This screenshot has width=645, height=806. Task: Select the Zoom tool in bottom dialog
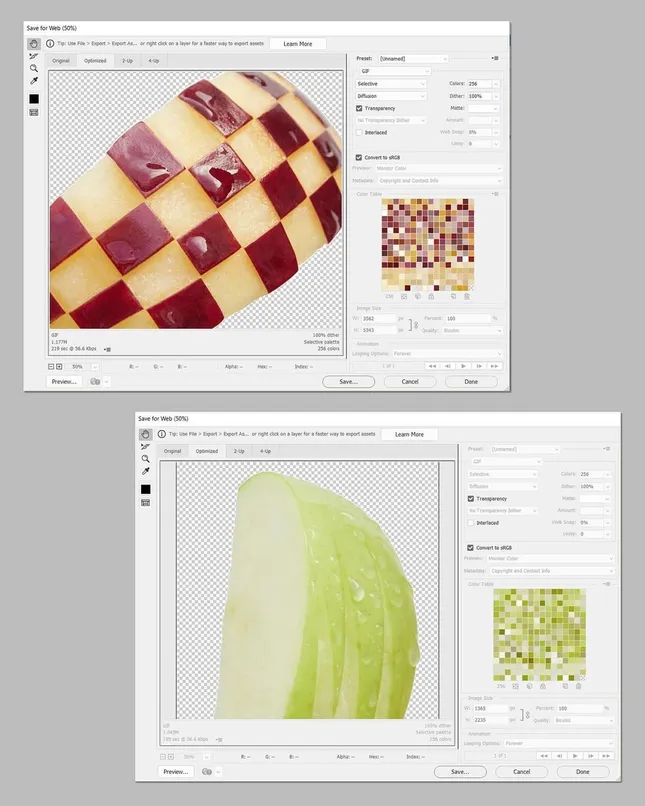point(145,459)
